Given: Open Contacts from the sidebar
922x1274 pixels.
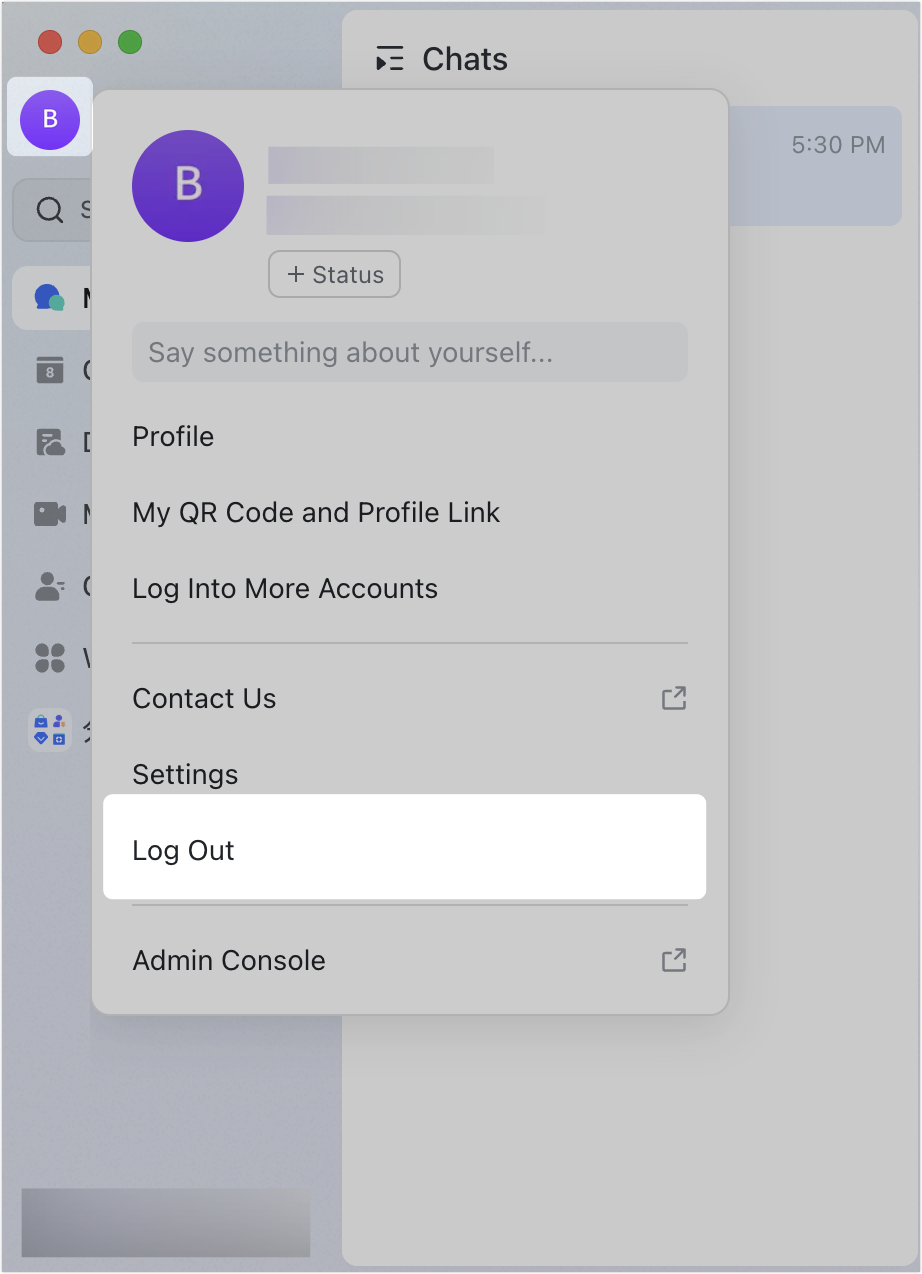Looking at the screenshot, I should click(x=49, y=586).
